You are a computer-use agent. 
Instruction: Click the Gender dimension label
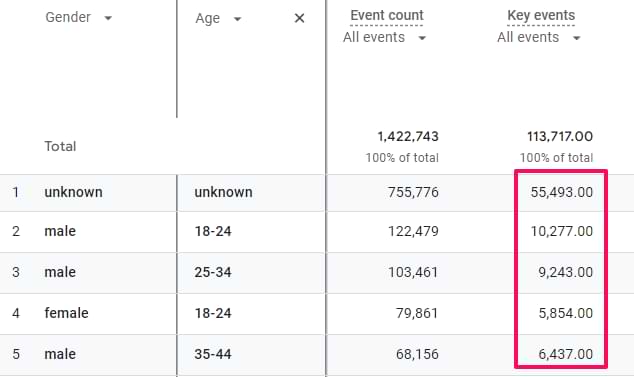68,17
